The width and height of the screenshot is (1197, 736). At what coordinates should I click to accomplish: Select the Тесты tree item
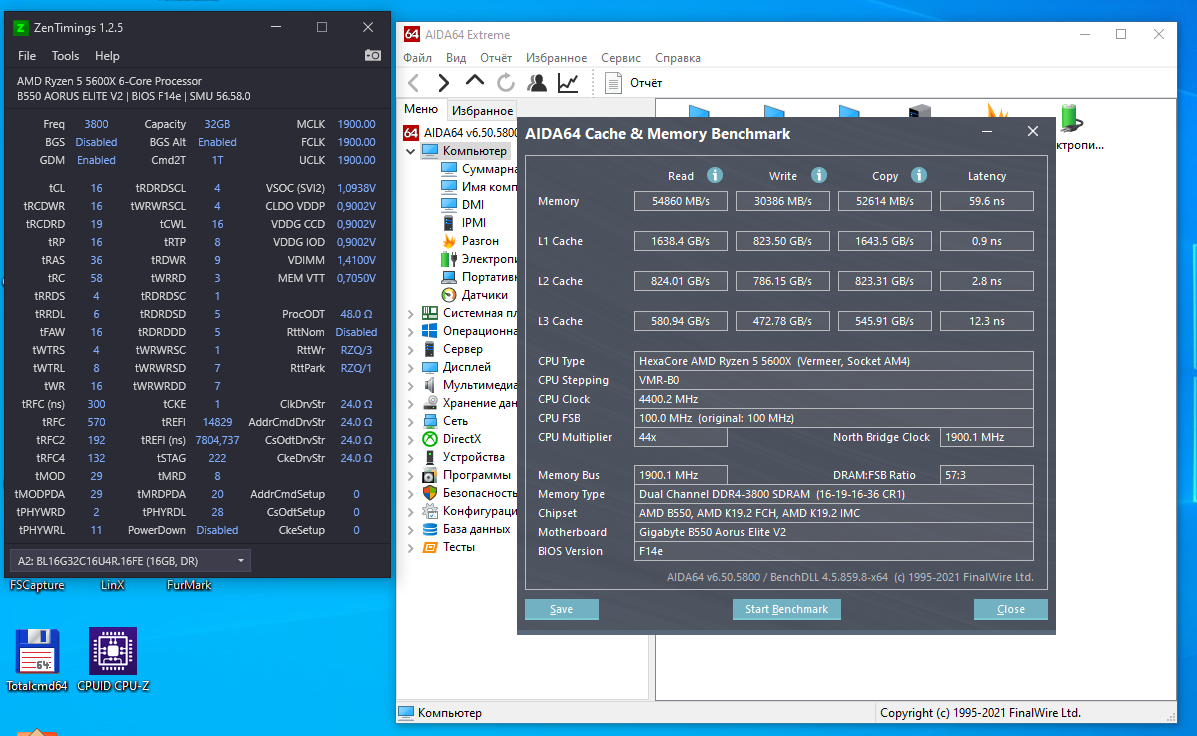pyautogui.click(x=459, y=547)
